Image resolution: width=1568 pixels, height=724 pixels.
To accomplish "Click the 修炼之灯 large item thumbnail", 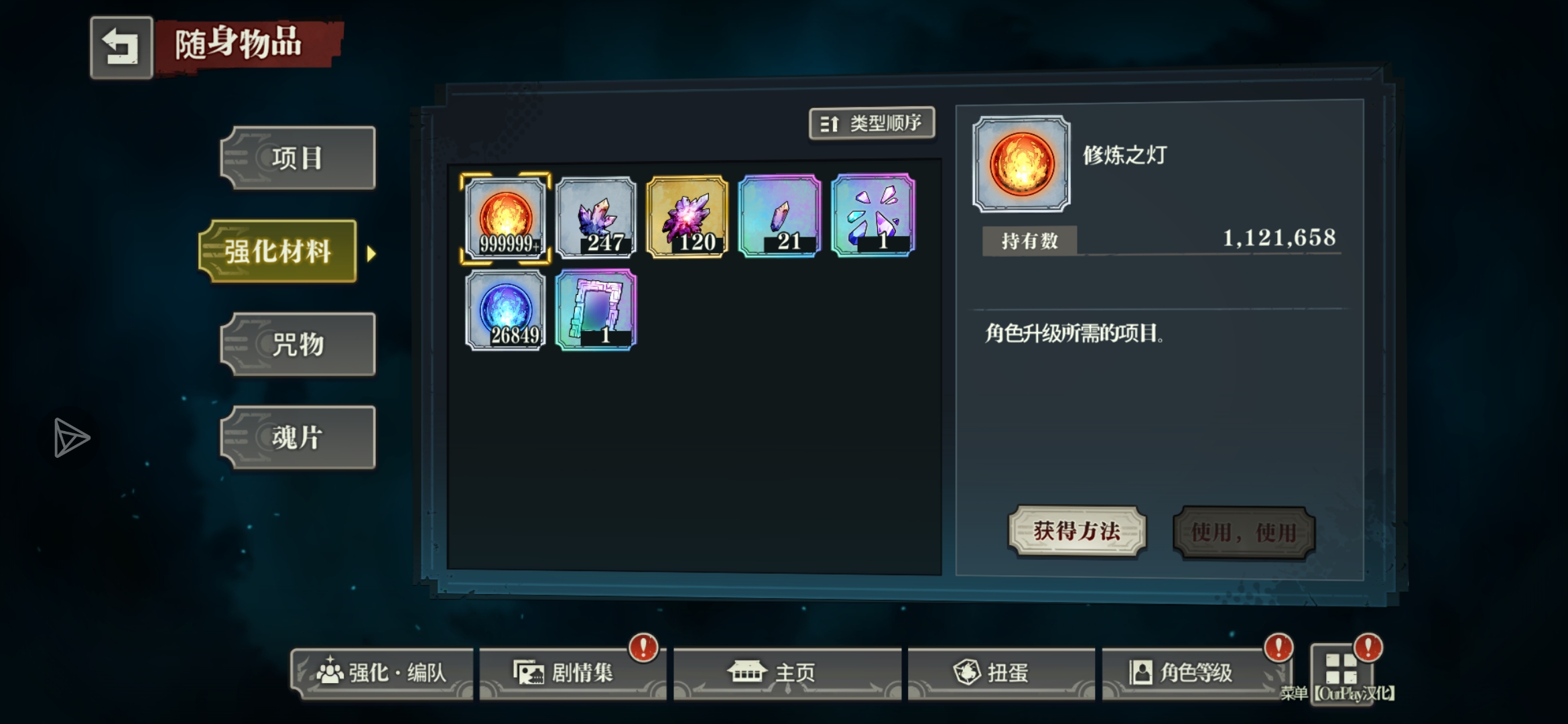I will click(1022, 164).
